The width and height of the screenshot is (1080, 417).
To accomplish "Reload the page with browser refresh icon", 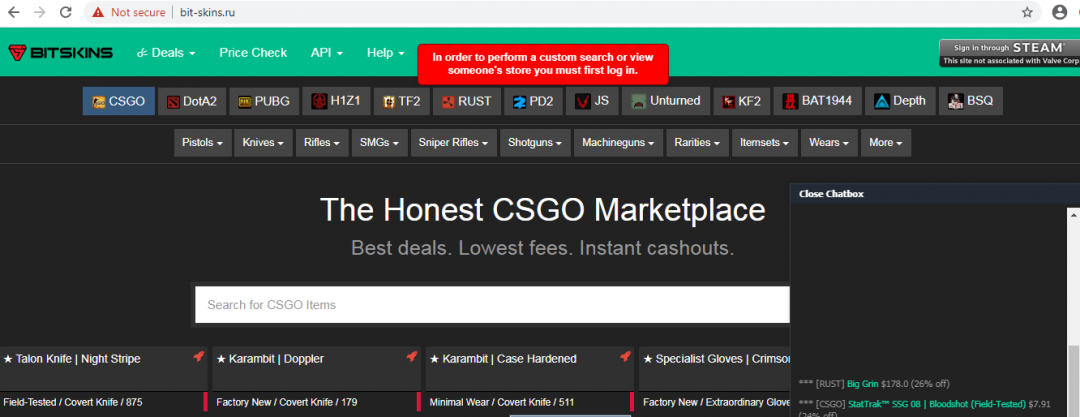I will 65,13.
